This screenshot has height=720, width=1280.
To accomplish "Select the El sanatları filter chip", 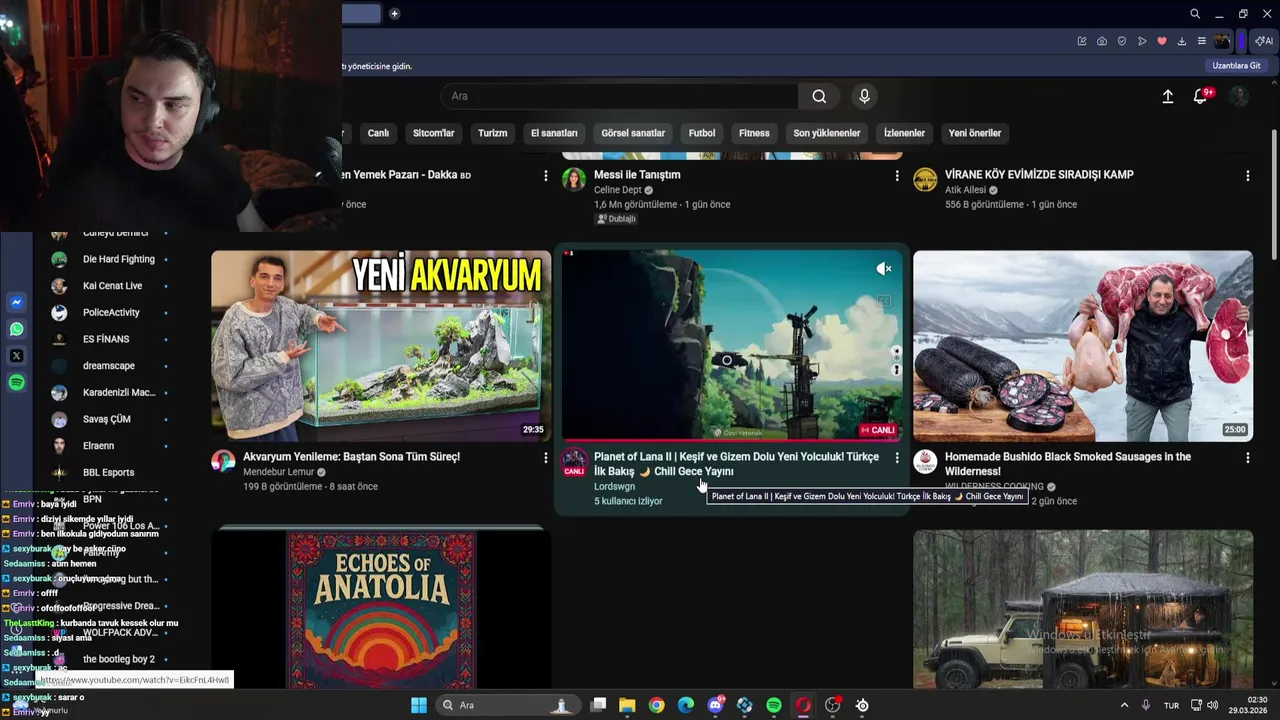I will [x=554, y=133].
